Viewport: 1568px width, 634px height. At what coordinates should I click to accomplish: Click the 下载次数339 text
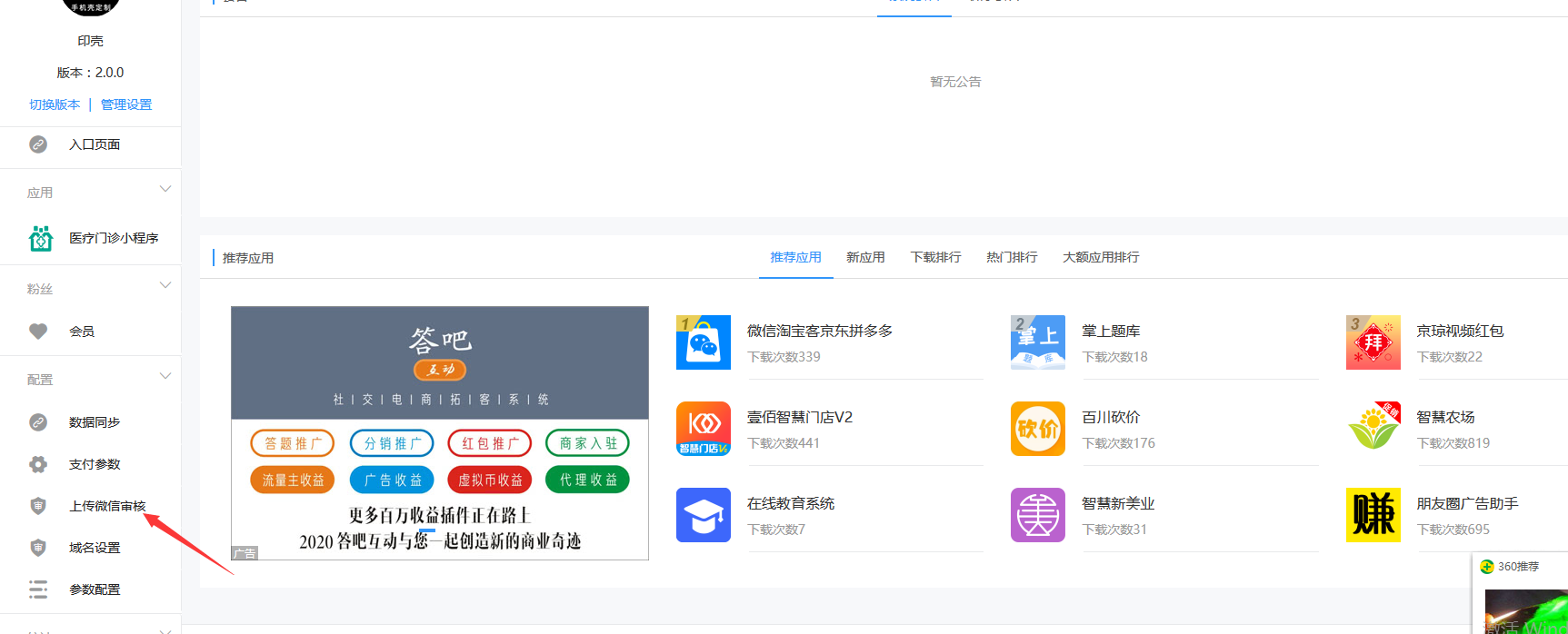[x=784, y=357]
